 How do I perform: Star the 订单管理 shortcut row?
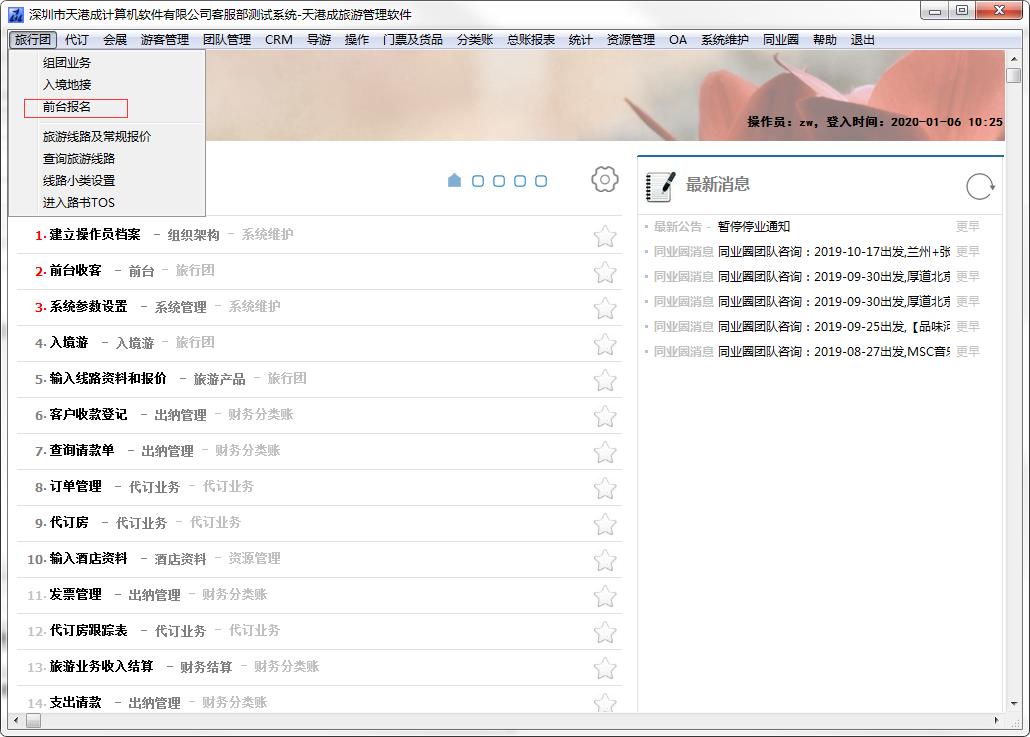[604, 488]
